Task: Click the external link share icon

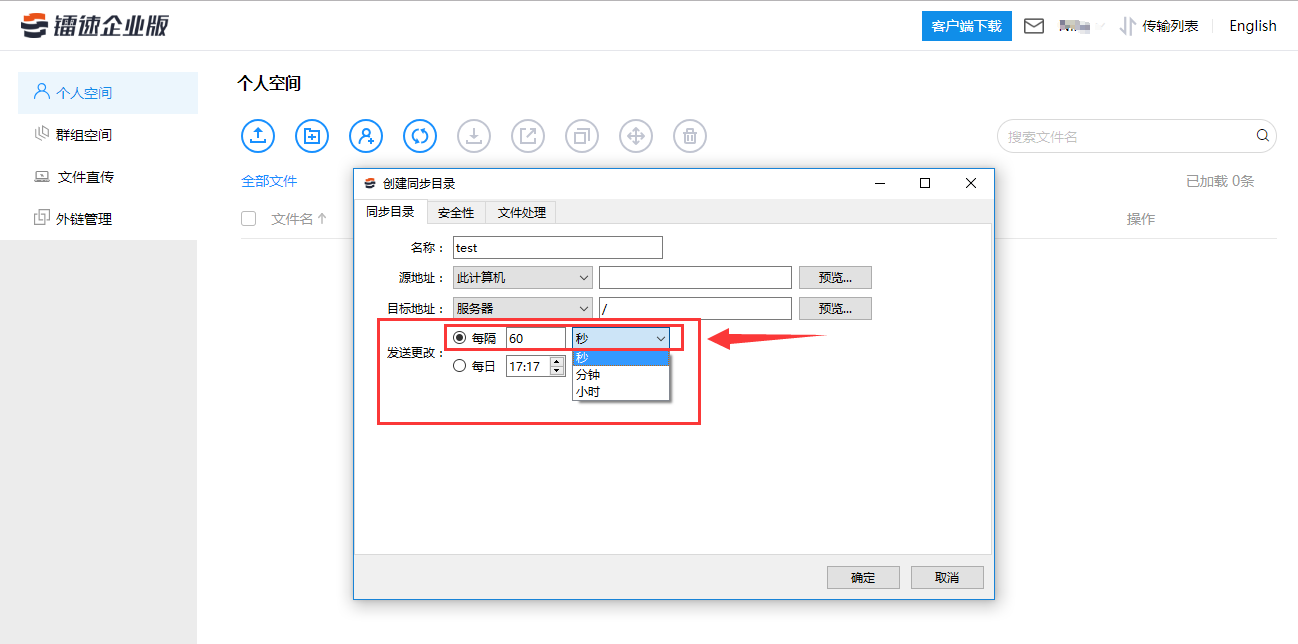Action: tap(527, 136)
